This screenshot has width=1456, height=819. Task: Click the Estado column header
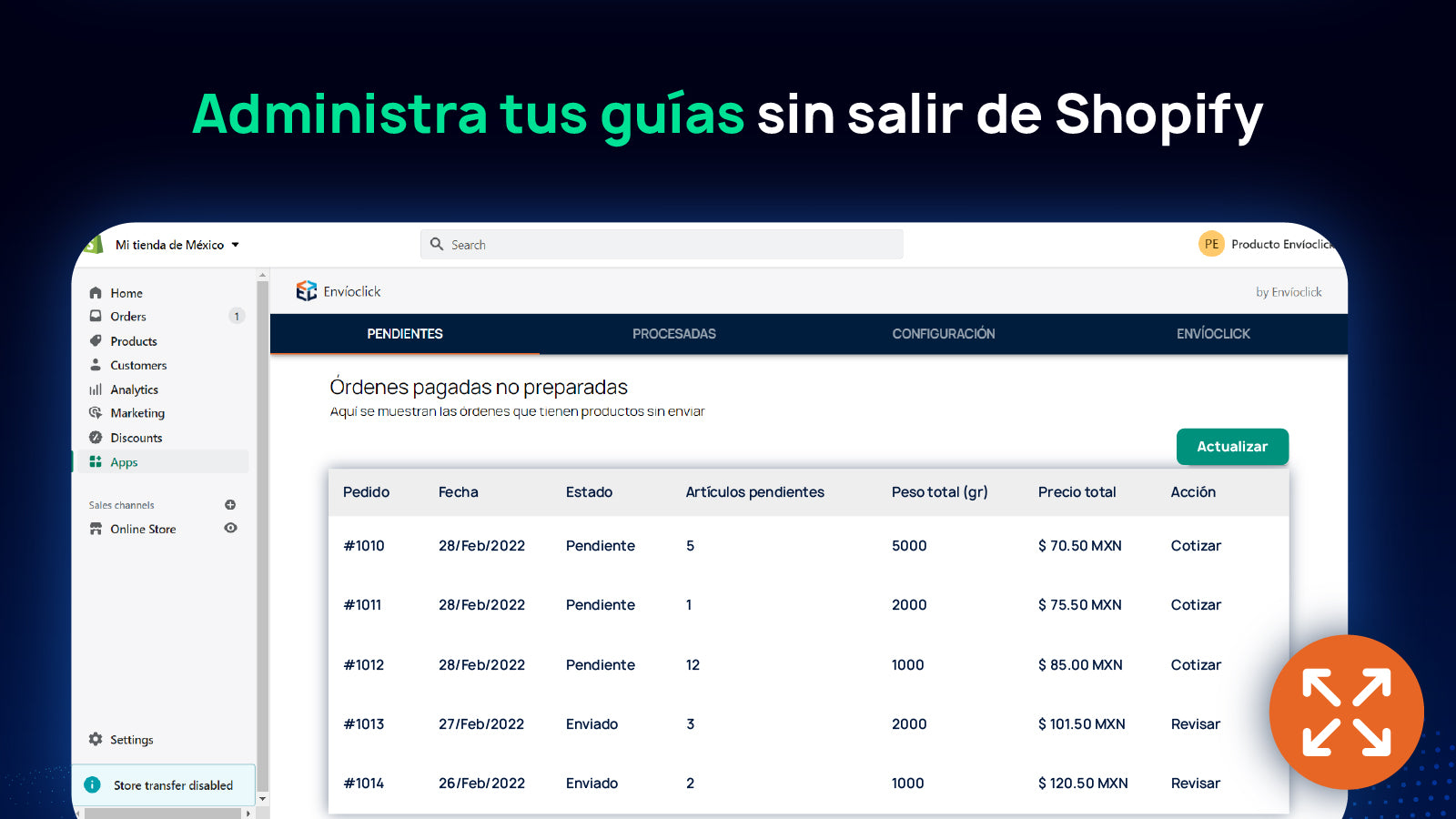[589, 492]
